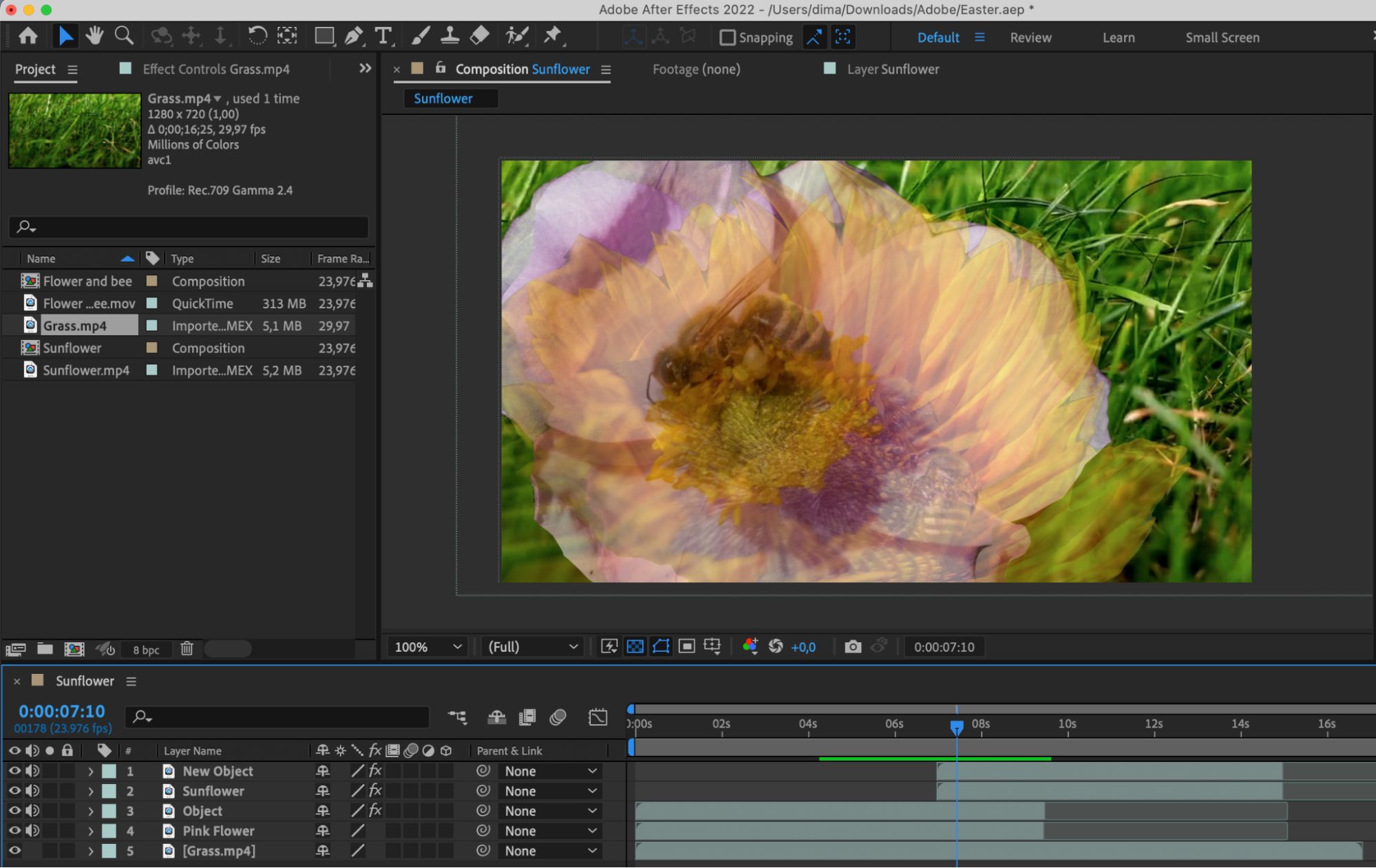Select the Brush tool
1376x868 pixels.
(421, 36)
